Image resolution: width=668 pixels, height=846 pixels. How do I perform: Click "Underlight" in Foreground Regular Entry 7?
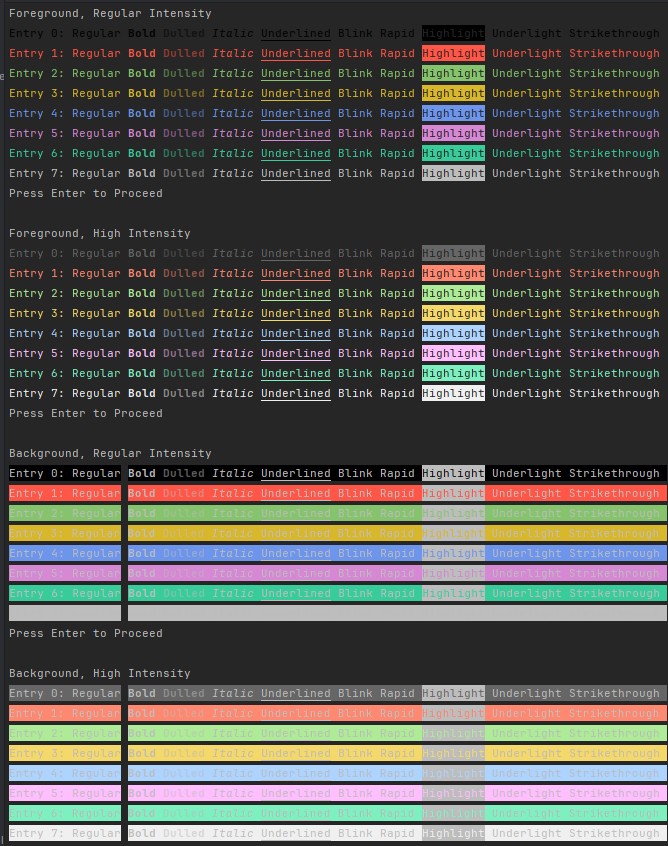click(x=526, y=174)
